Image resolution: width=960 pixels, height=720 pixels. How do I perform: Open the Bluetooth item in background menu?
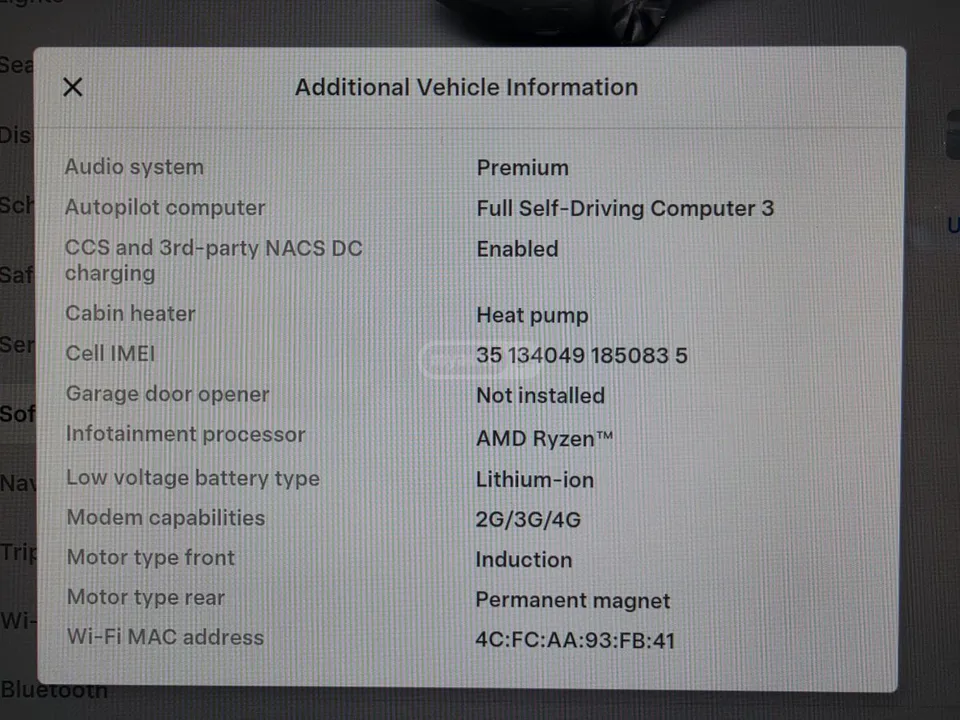click(x=54, y=691)
